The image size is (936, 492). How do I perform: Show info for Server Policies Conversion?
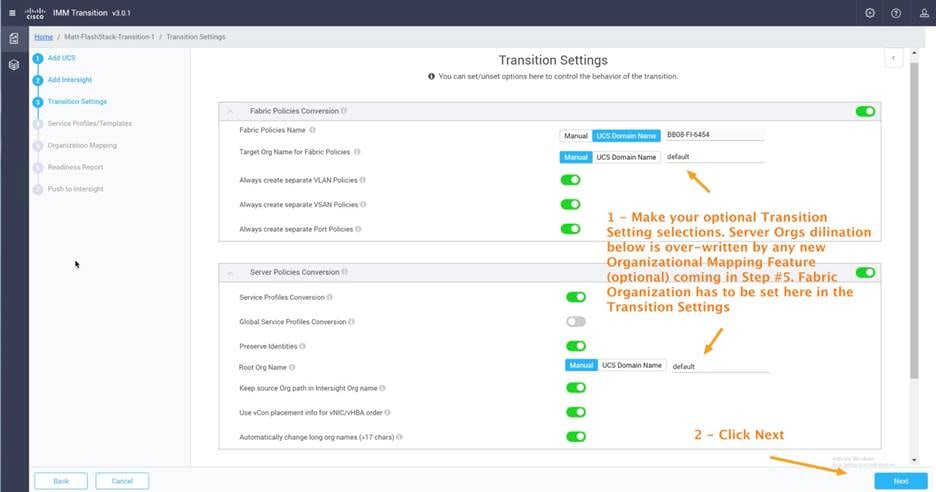pyautogui.click(x=344, y=272)
